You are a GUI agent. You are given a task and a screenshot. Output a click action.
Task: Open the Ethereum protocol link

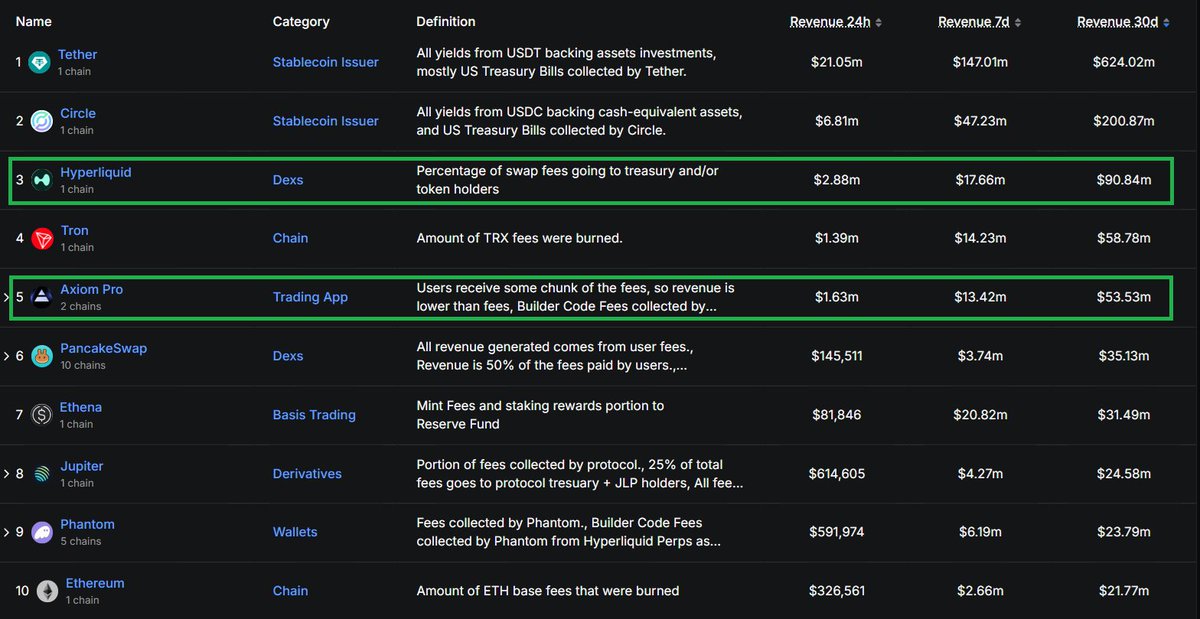point(95,583)
